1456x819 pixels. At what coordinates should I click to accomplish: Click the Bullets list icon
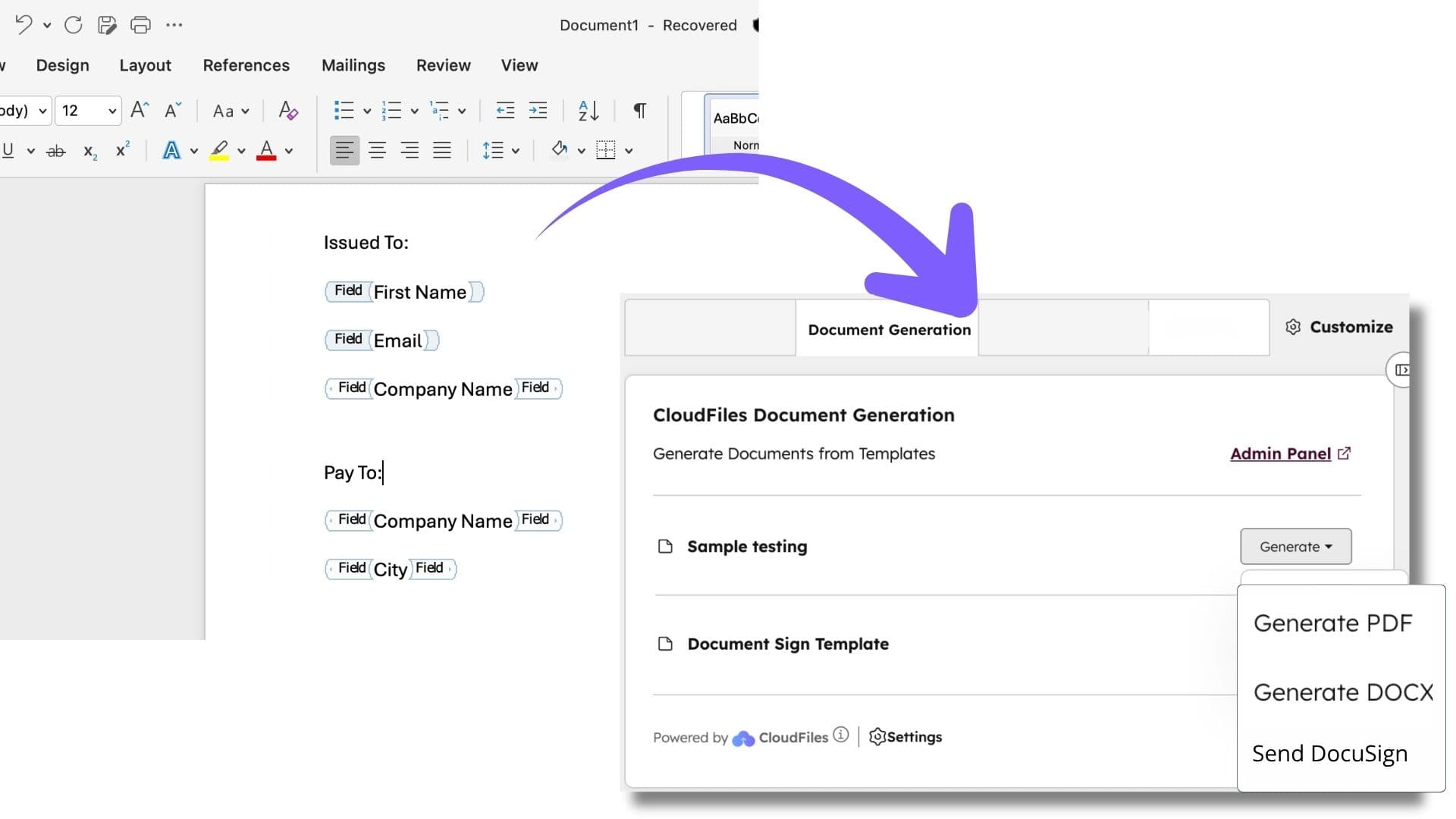click(x=345, y=111)
